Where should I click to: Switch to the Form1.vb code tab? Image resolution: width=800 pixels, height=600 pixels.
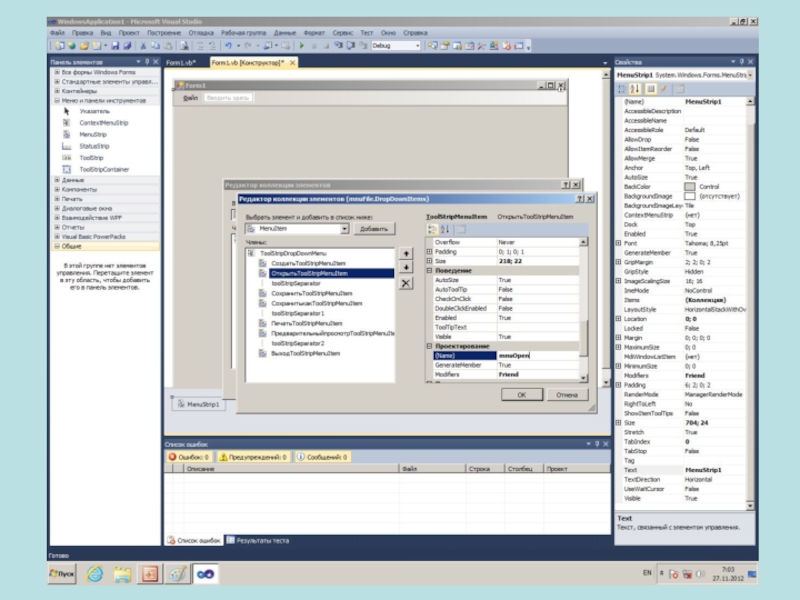(182, 63)
